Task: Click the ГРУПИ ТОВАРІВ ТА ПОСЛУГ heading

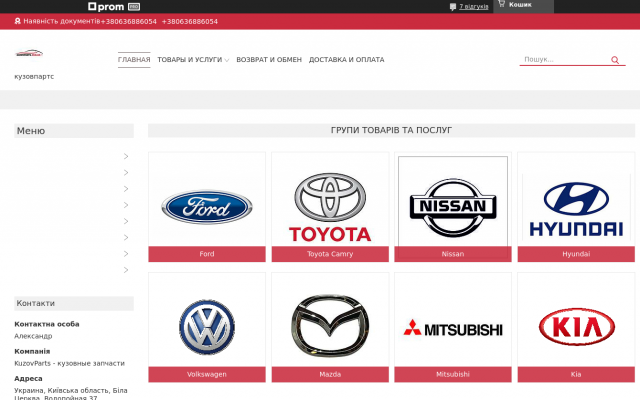Action: tap(391, 130)
